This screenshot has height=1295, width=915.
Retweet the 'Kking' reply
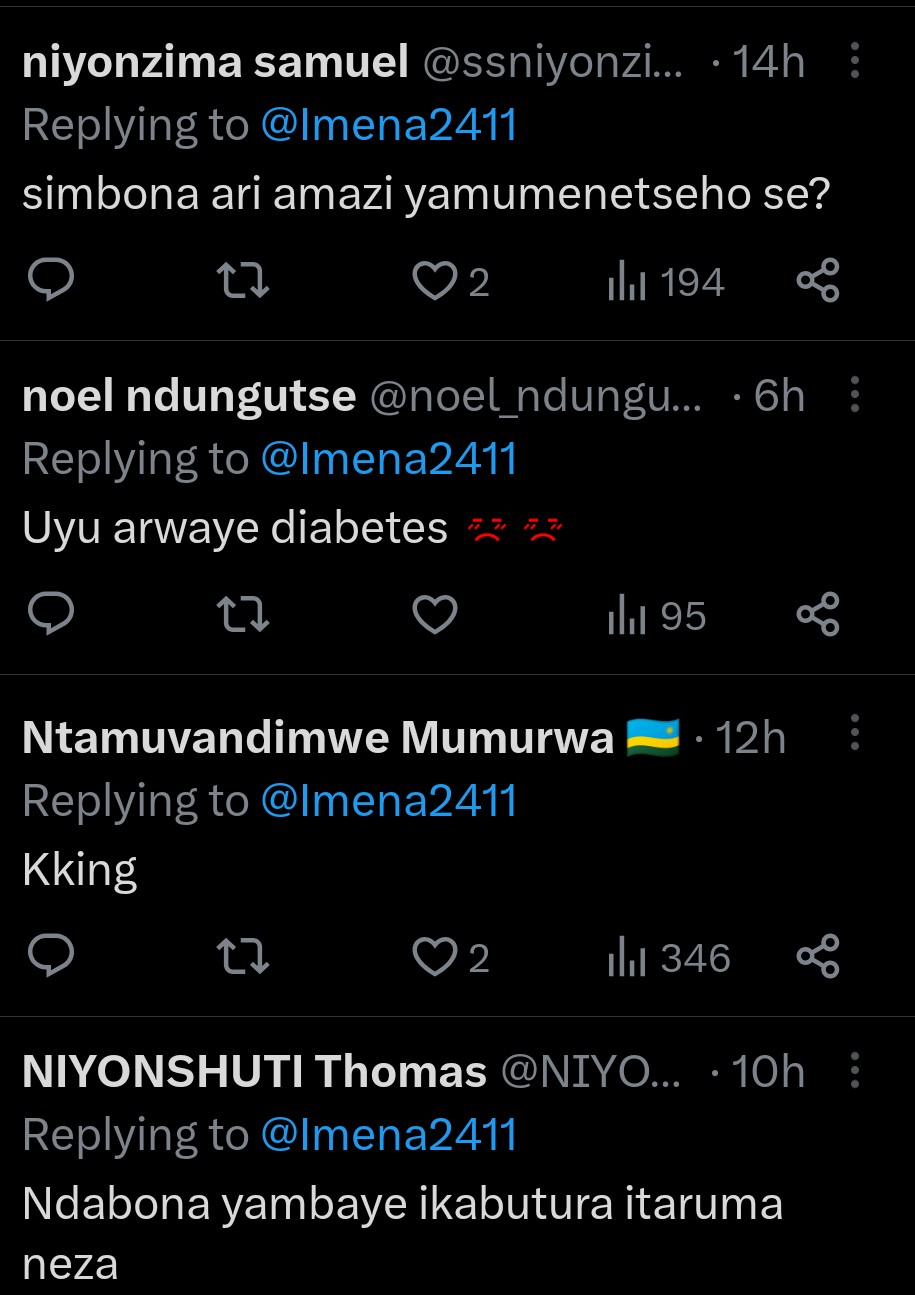pos(243,958)
